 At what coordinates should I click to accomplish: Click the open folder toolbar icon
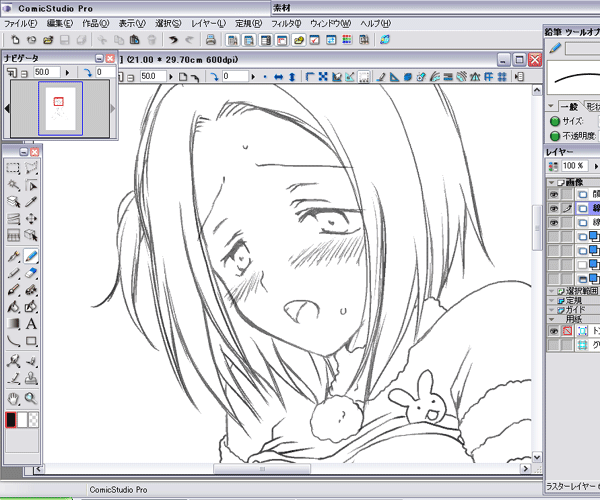pos(48,39)
